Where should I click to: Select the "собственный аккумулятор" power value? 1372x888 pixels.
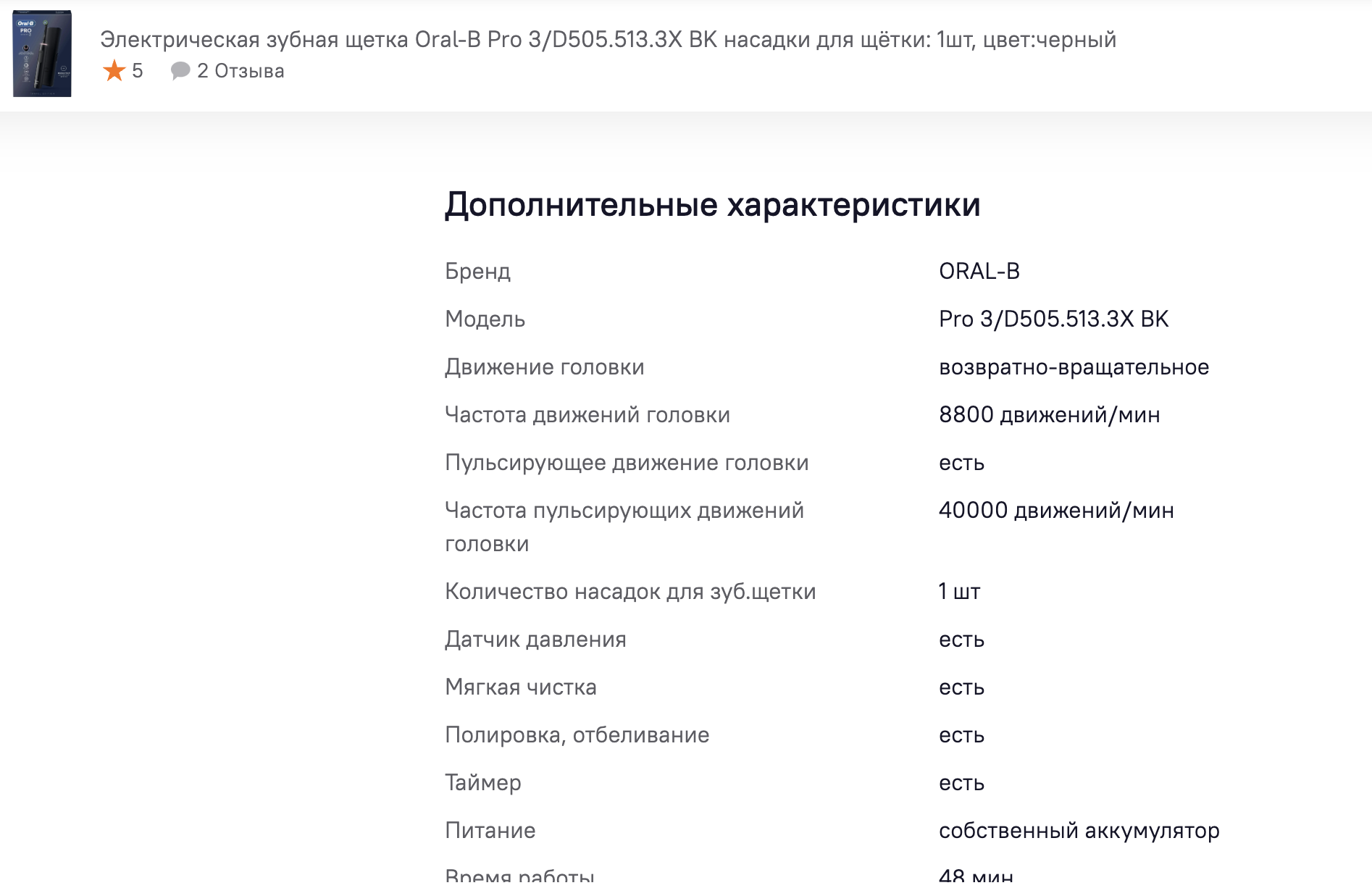pyautogui.click(x=1079, y=831)
